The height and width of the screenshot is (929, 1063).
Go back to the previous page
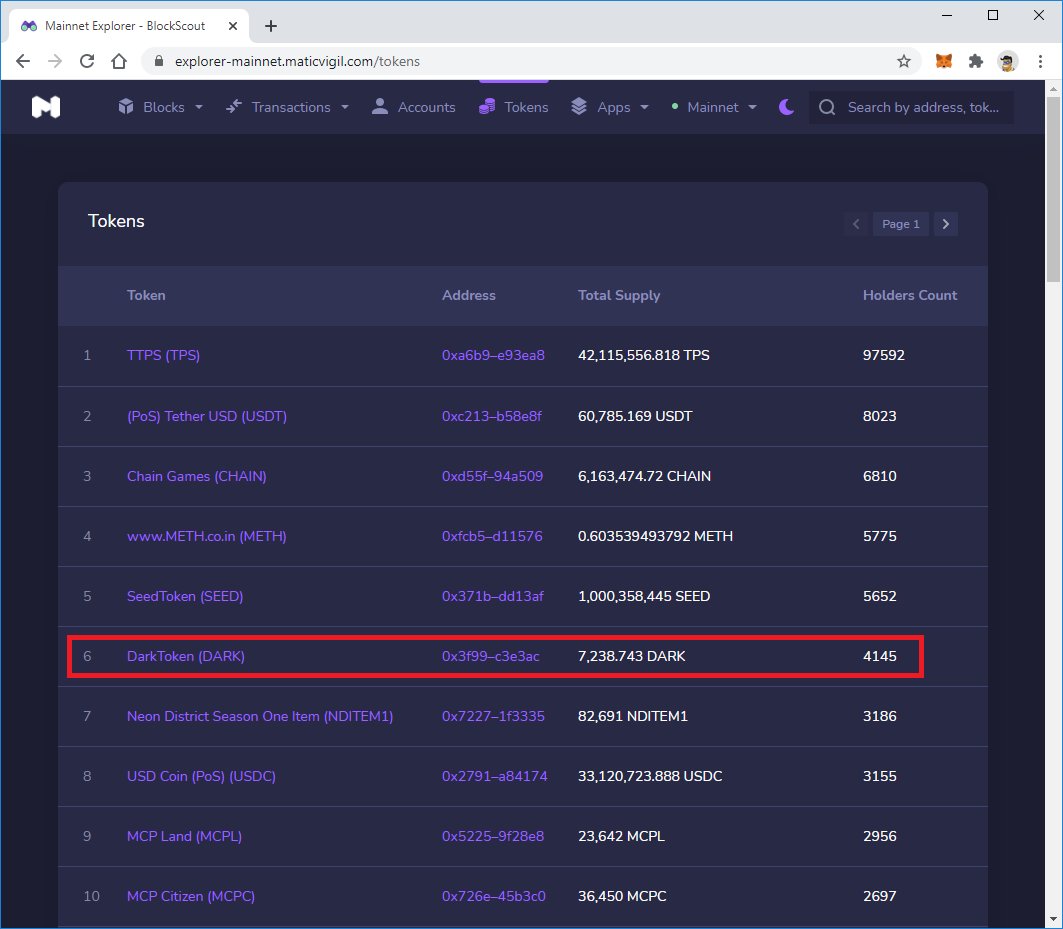(x=23, y=61)
